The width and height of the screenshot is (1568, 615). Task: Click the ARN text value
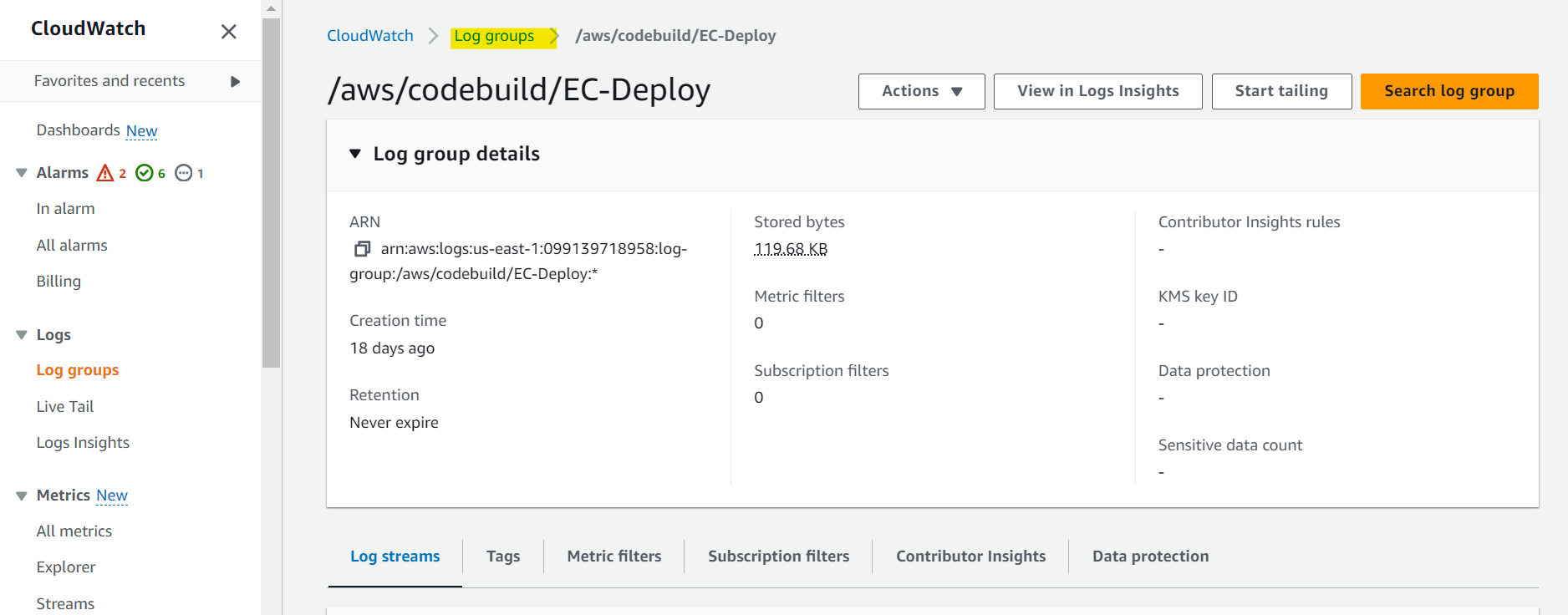pyautogui.click(x=518, y=262)
